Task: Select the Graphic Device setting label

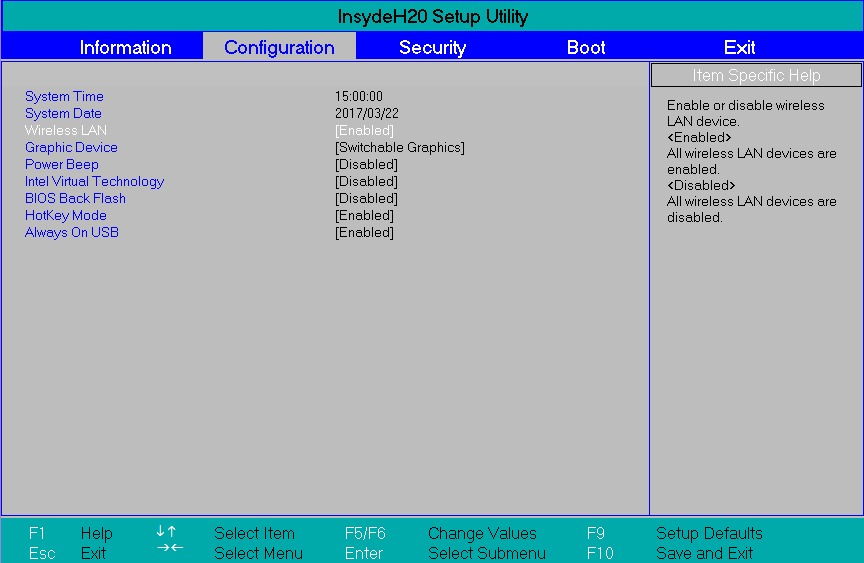Action: click(x=71, y=148)
